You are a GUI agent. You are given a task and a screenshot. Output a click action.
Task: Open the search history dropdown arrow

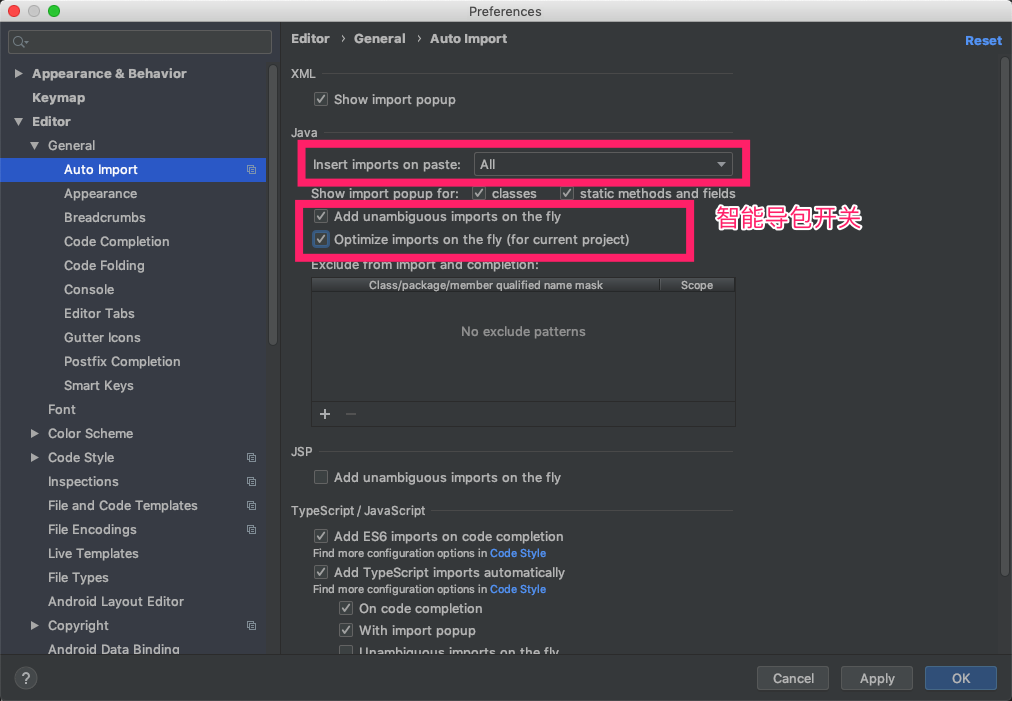(26, 43)
